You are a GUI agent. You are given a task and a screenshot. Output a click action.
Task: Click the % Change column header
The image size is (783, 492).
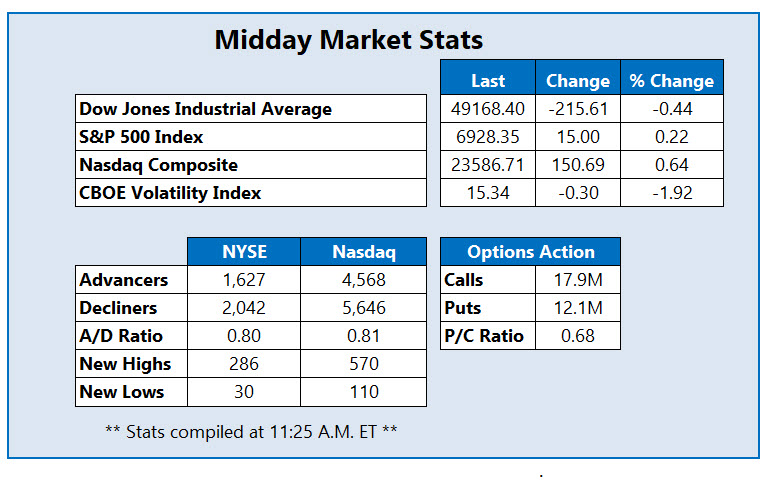(x=671, y=81)
